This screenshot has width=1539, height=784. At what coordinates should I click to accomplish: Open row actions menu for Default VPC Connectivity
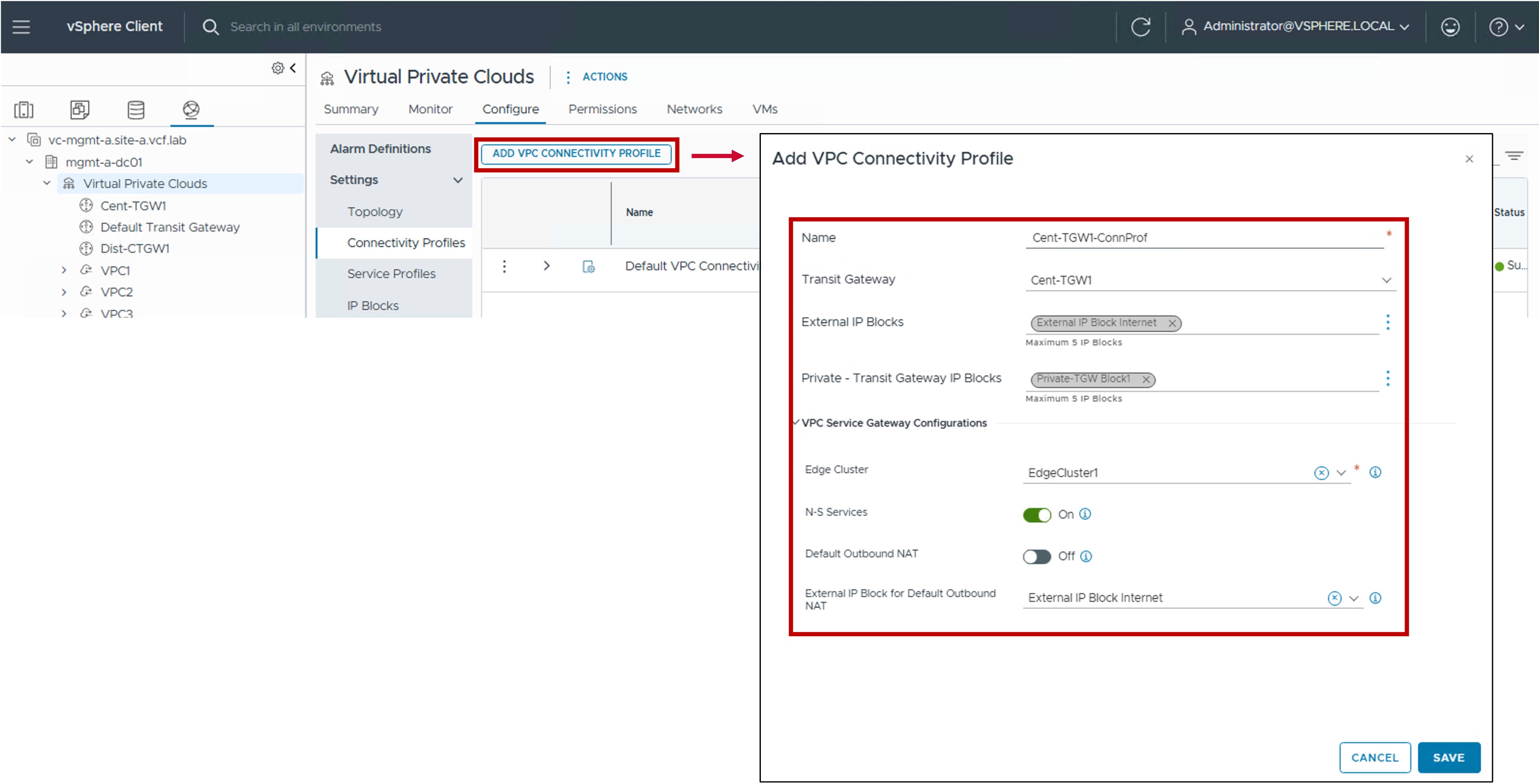pyautogui.click(x=504, y=266)
